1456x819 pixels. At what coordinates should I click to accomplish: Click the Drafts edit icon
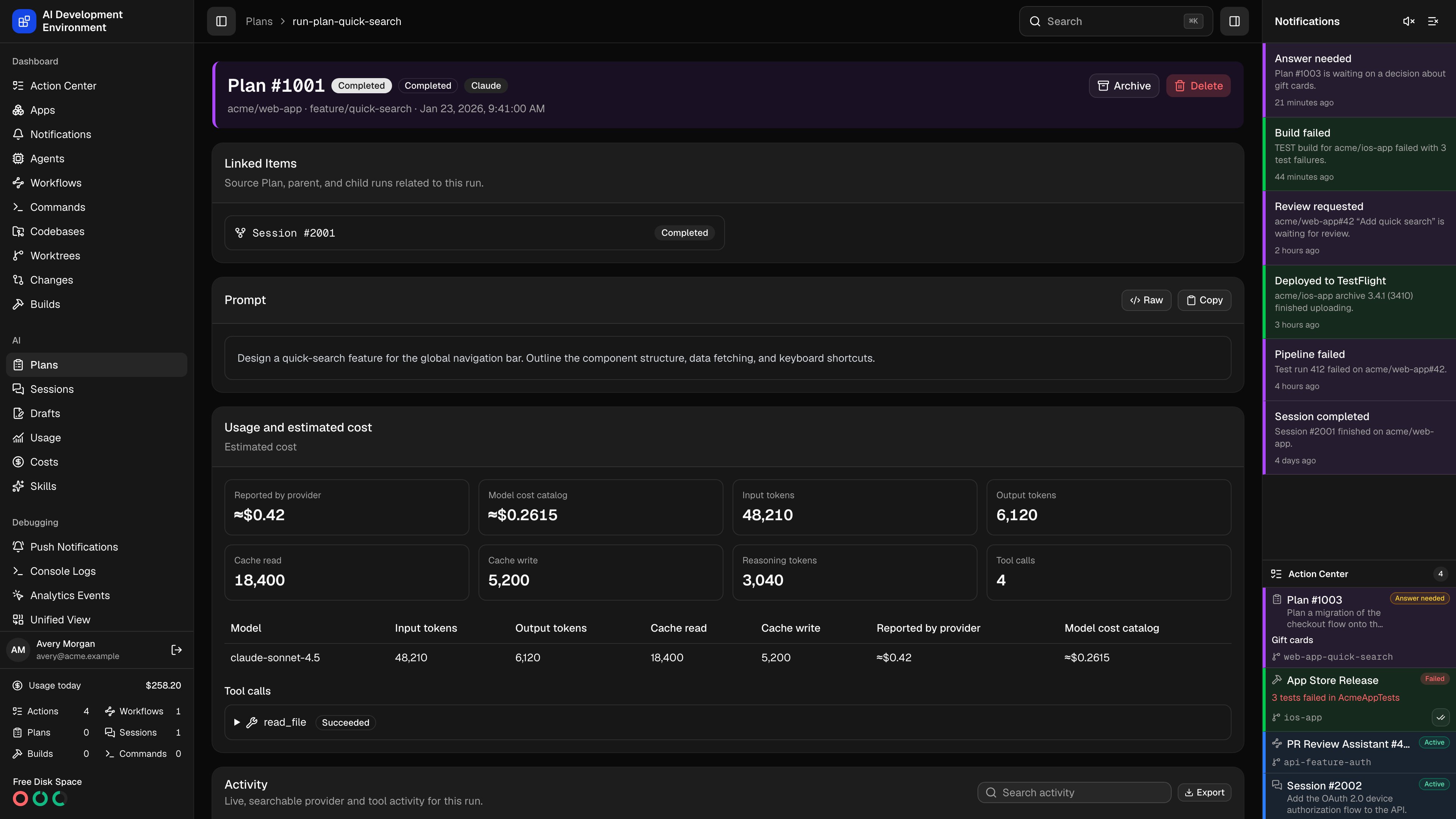pos(18,414)
